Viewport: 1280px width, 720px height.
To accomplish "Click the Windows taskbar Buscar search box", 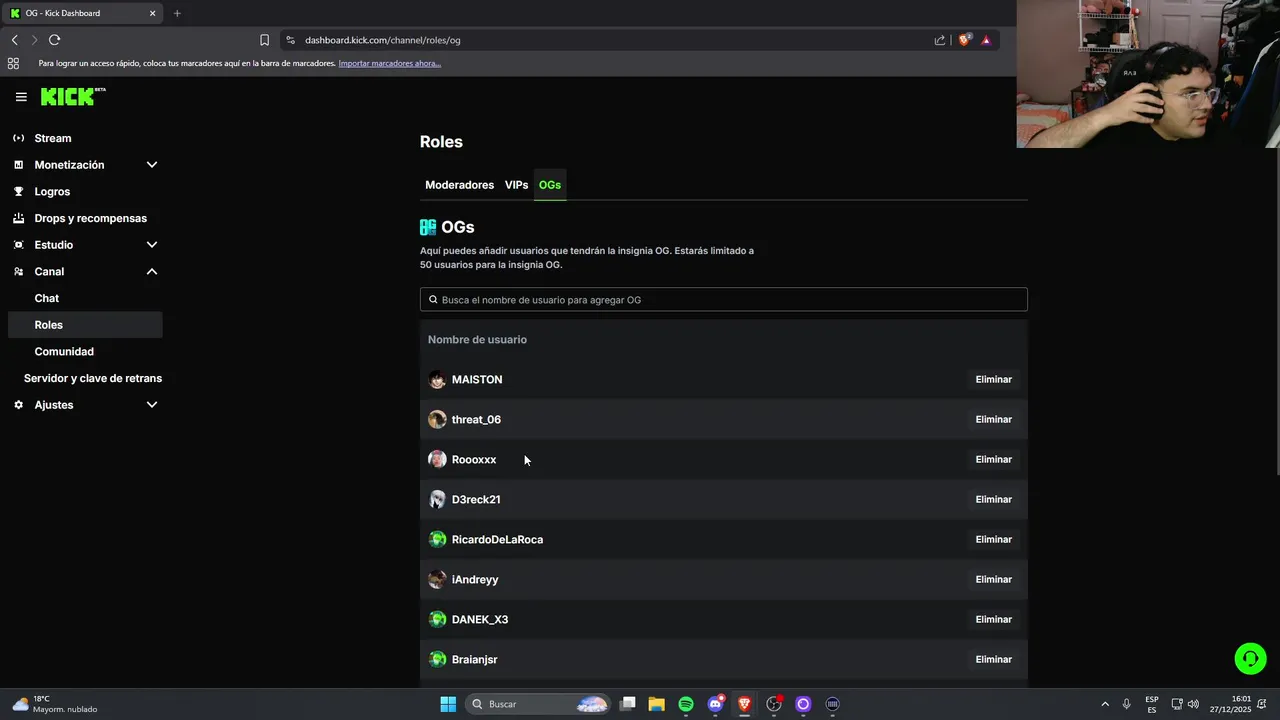I will click(538, 704).
